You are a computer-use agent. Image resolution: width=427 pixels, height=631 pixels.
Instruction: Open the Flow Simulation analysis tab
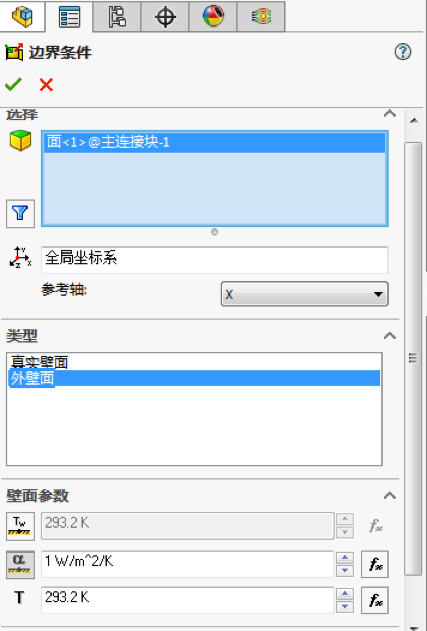coord(261,16)
